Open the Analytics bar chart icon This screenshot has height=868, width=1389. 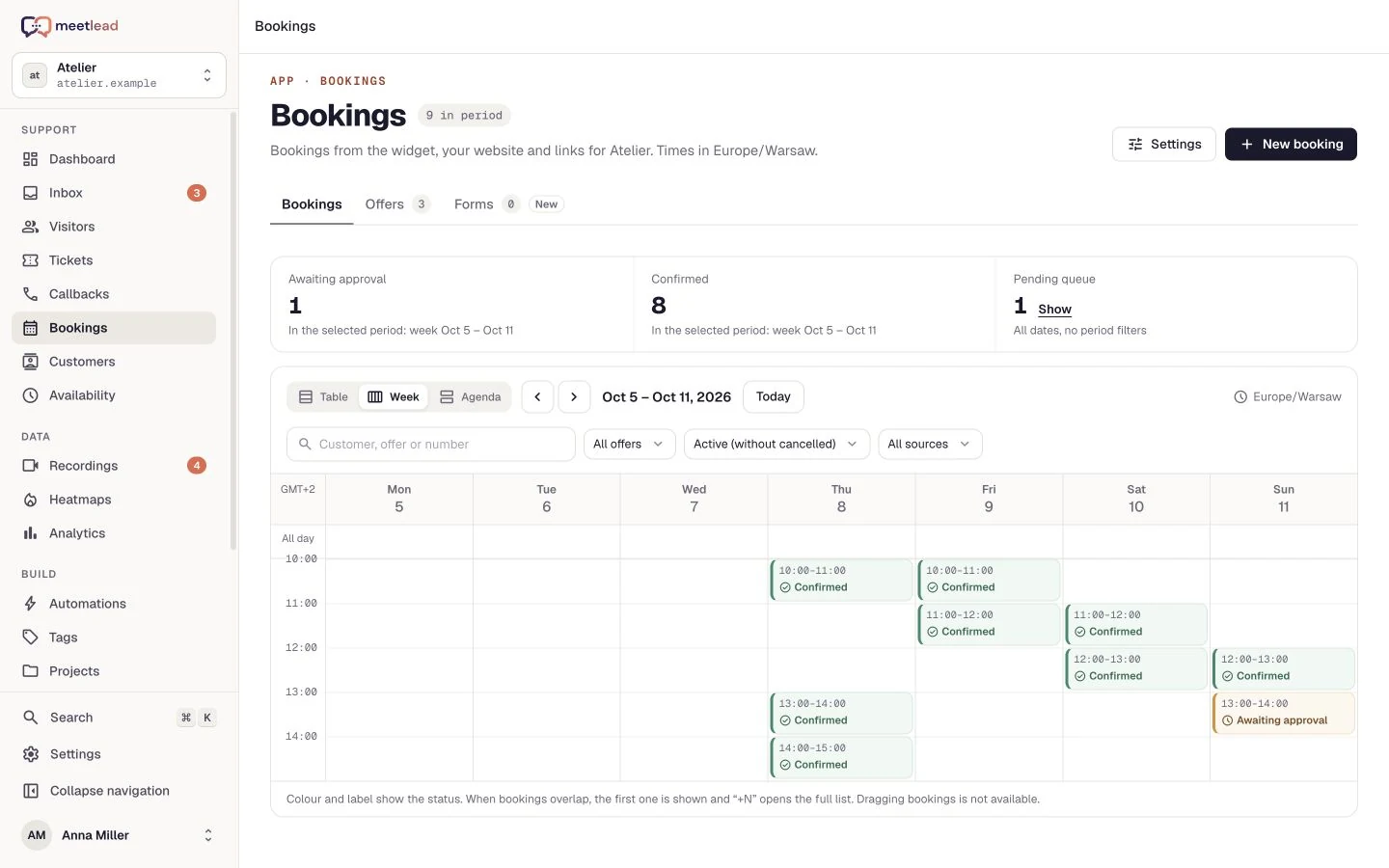coord(31,533)
